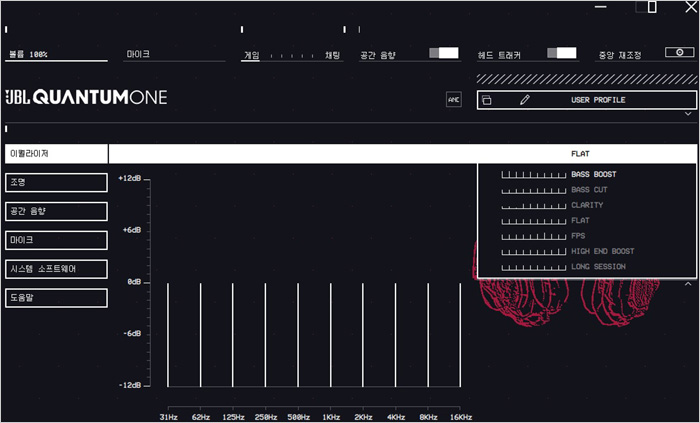Expand the chevron below USER PROFILE
This screenshot has height=423, width=700.
tap(688, 114)
